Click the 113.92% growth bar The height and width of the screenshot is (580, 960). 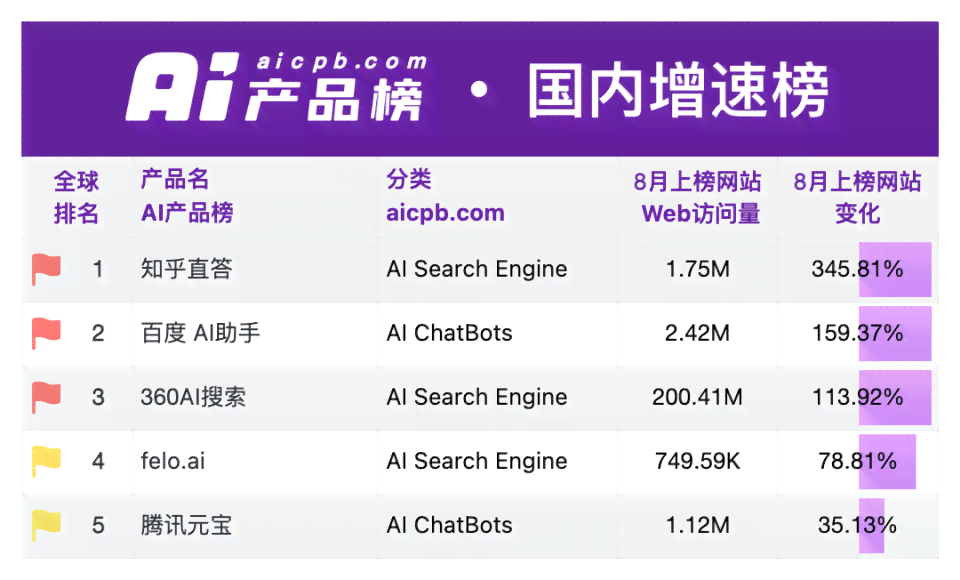(x=895, y=397)
